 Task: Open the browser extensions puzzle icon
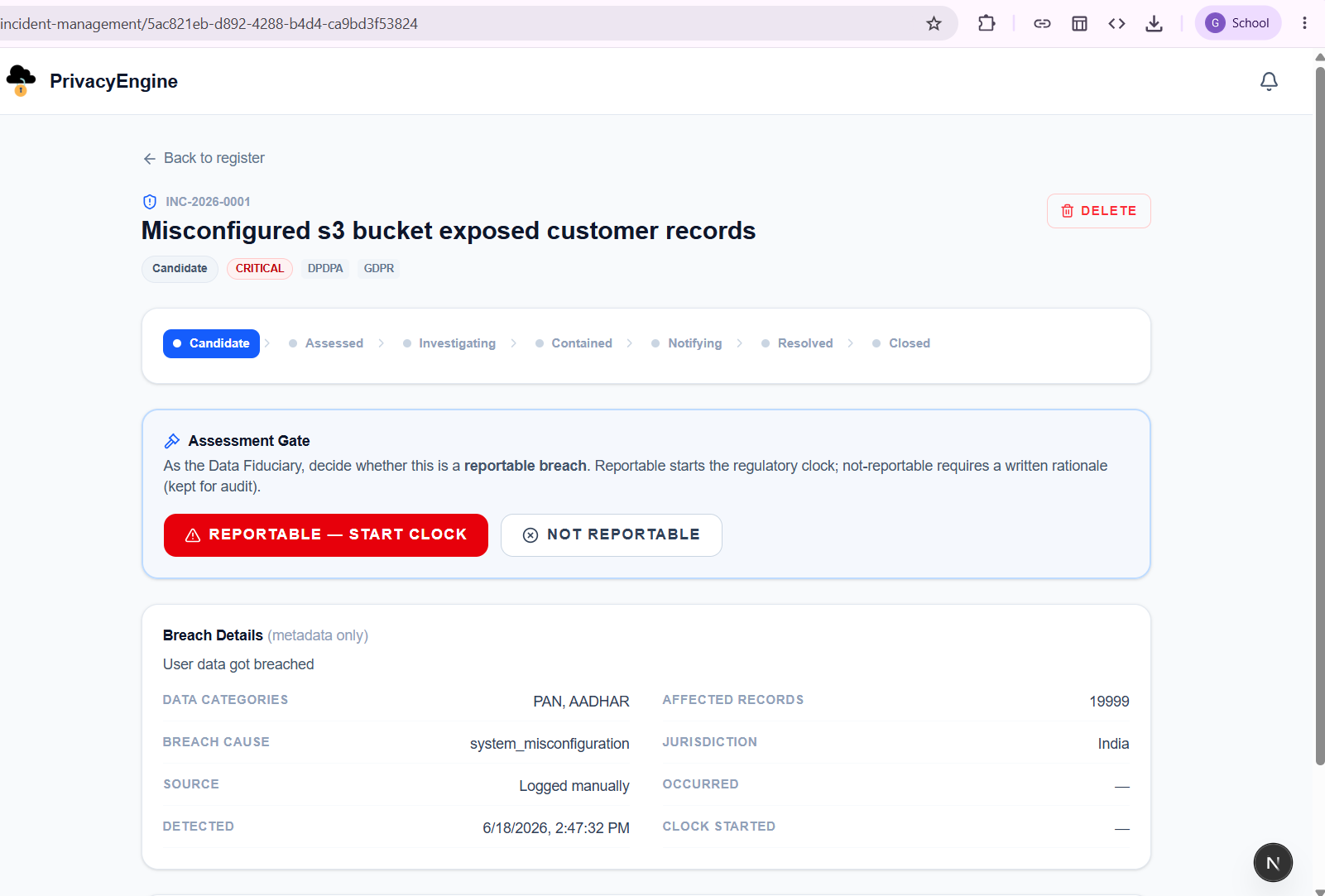986,23
